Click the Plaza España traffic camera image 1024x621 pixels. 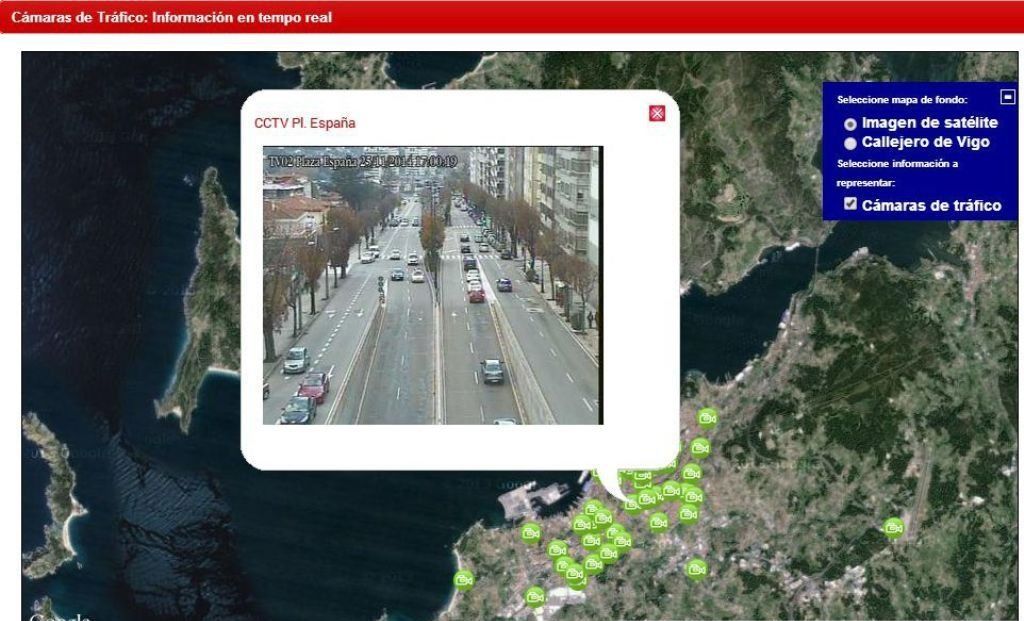click(x=432, y=285)
